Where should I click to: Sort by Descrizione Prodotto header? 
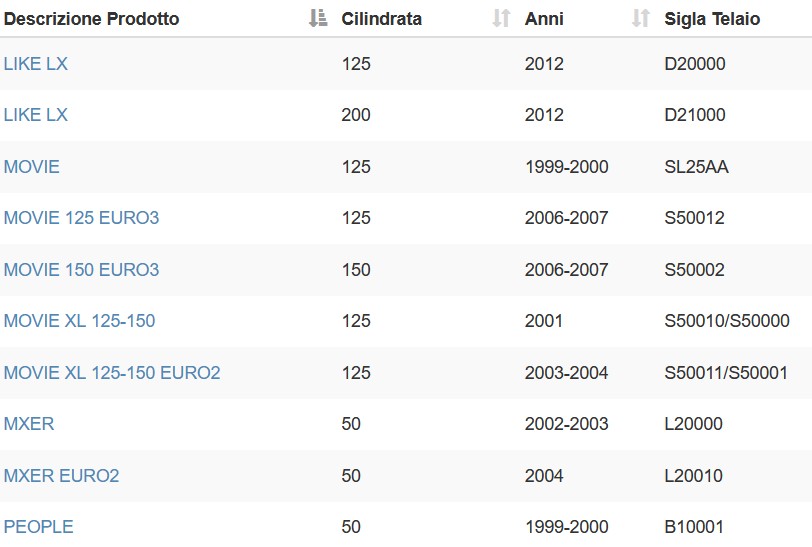point(92,19)
